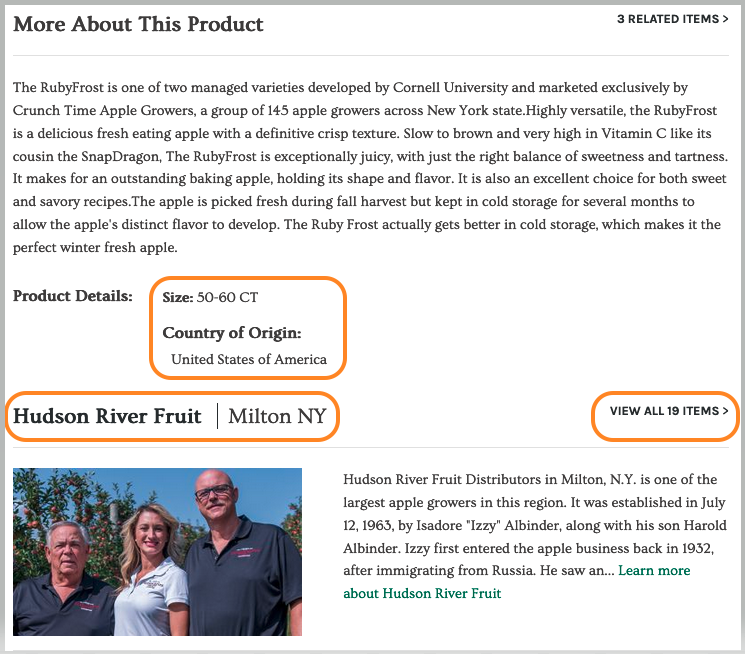Screen dimensions: 745x654
Task: Click the Hudson River Fruit Distributors description text
Action: coord(535,525)
